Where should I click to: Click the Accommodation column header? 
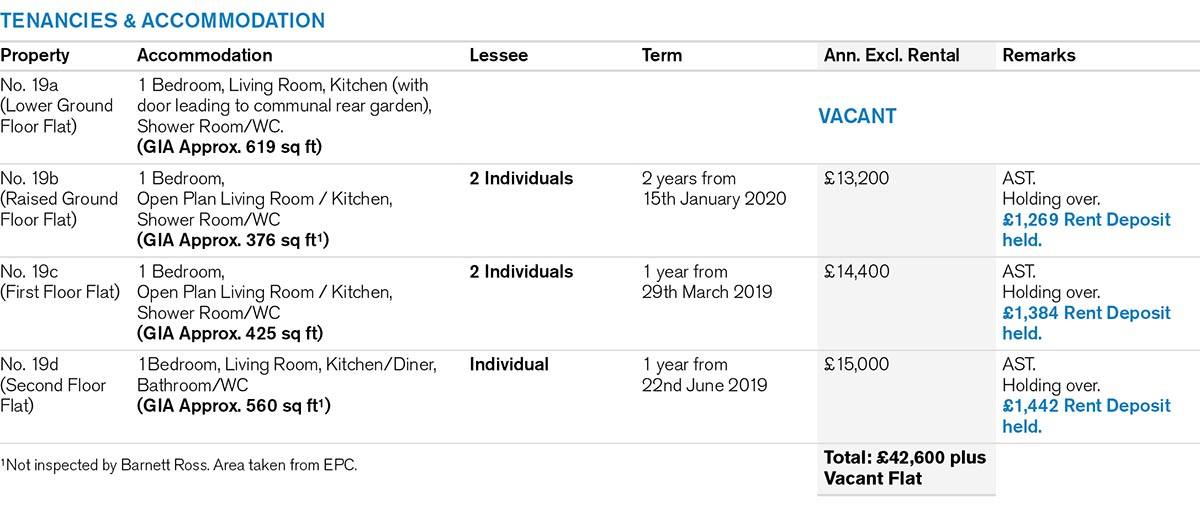(x=204, y=56)
